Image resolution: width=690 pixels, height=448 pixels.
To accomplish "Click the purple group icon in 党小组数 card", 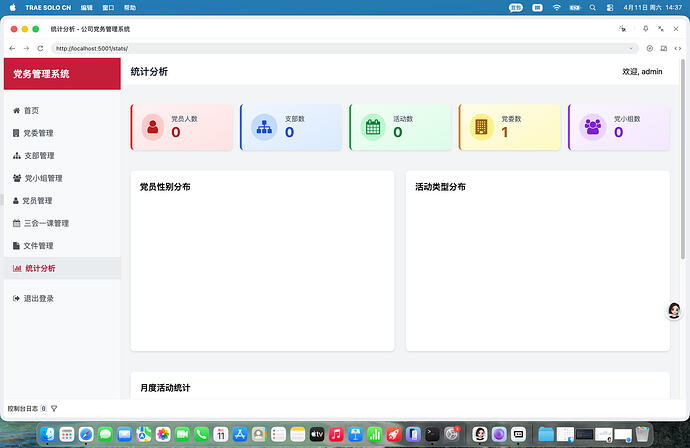I will pyautogui.click(x=592, y=127).
